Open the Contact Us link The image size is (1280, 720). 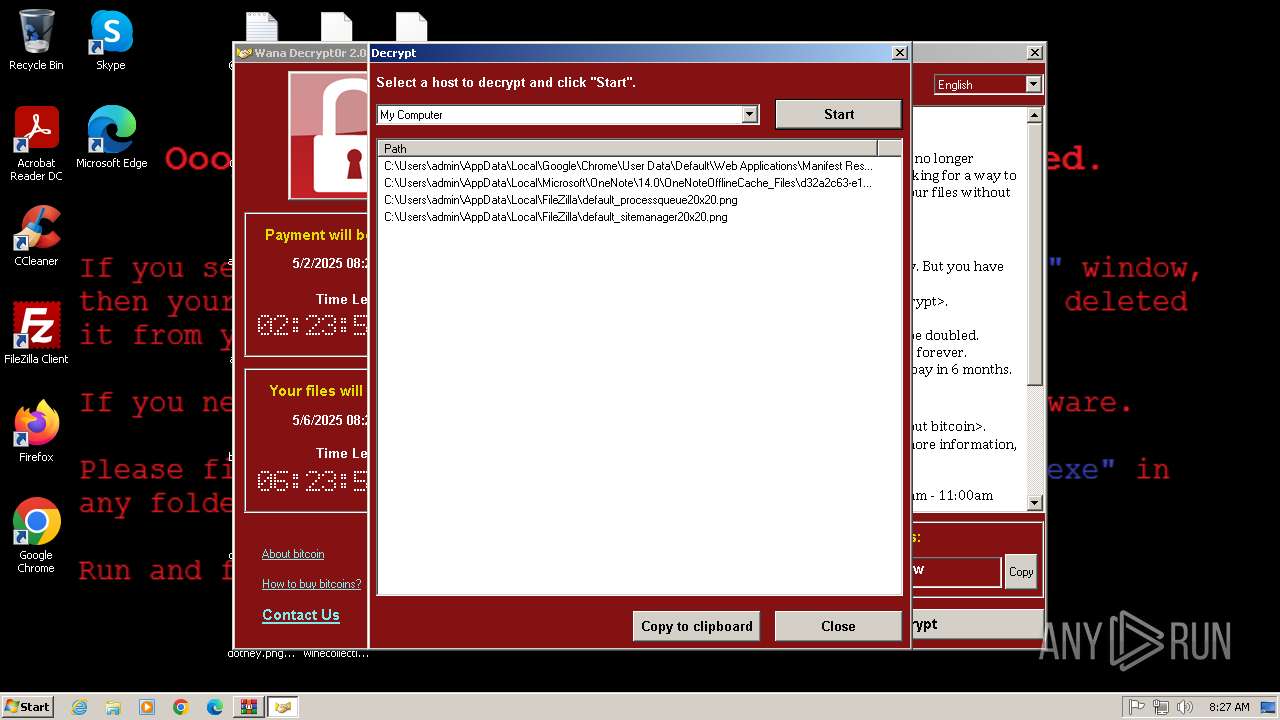[x=301, y=615]
